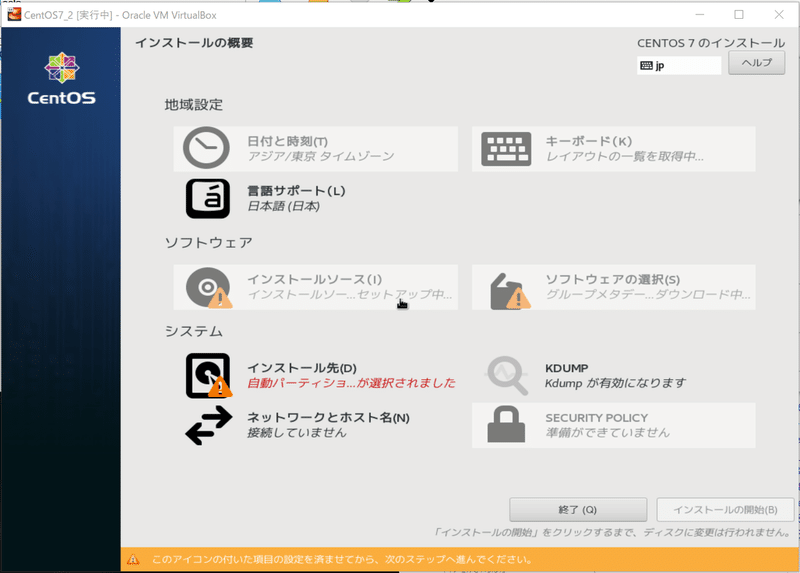The image size is (800, 573).
Task: Select ソフトウェアの選択(S) label
Action: (x=612, y=280)
